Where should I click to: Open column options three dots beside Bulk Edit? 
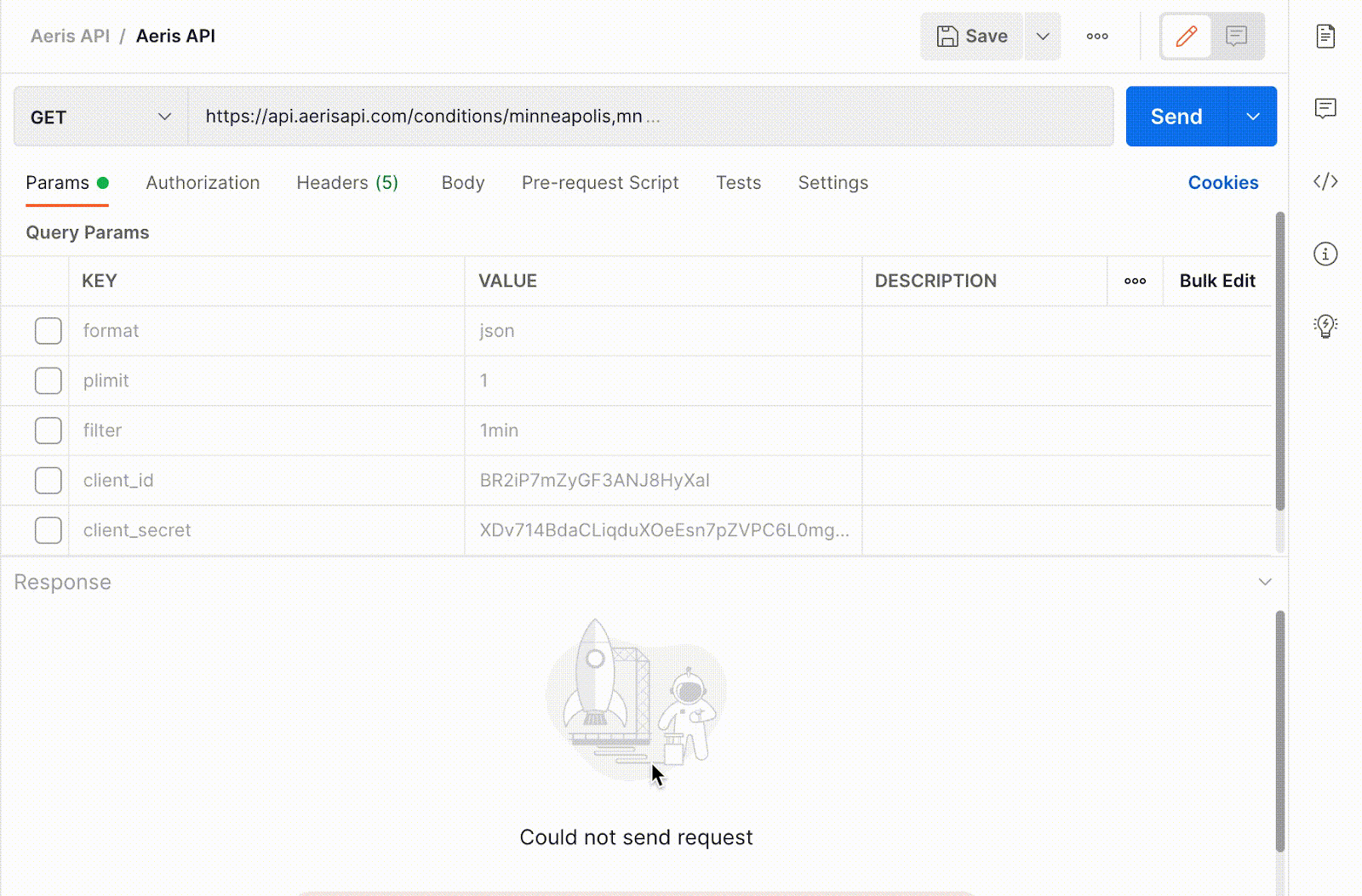(1135, 281)
